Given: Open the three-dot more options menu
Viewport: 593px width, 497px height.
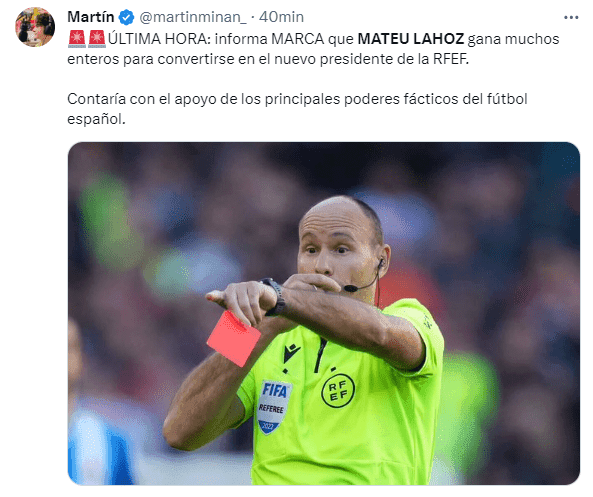Looking at the screenshot, I should 571,17.
